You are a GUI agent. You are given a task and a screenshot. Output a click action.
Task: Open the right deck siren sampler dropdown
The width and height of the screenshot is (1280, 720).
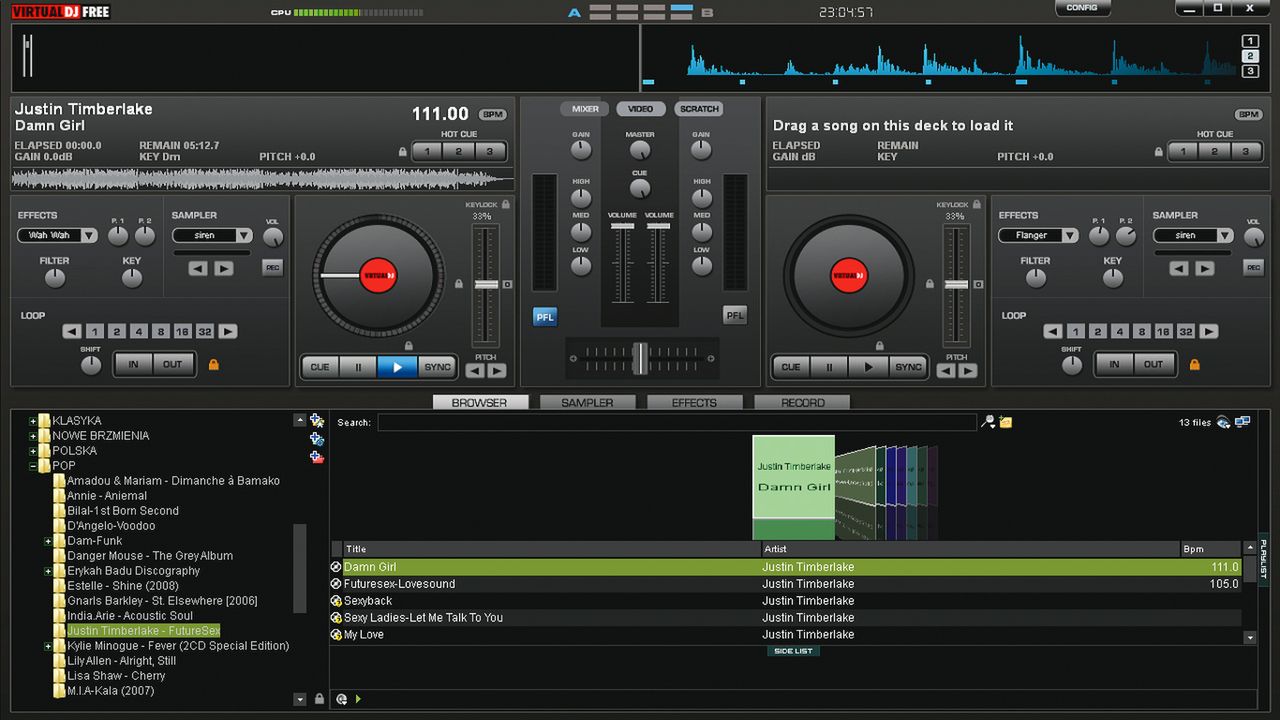tap(1225, 236)
